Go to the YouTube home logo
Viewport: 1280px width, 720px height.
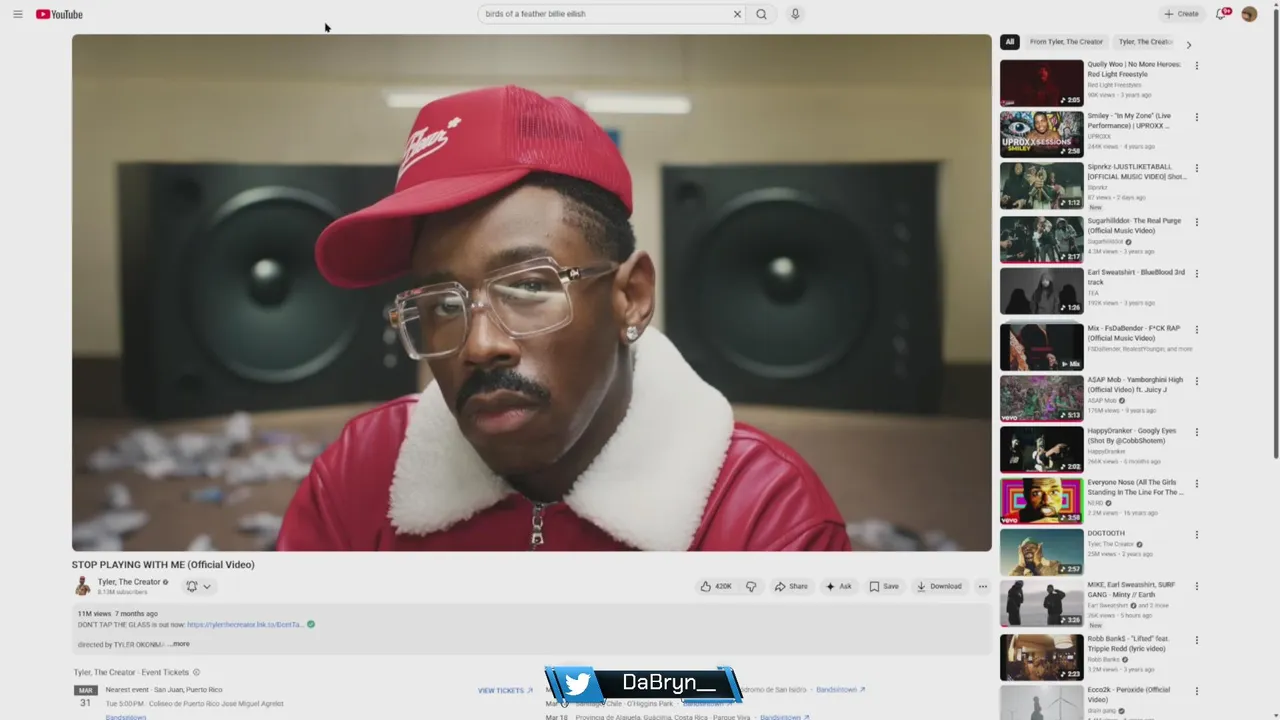point(59,14)
